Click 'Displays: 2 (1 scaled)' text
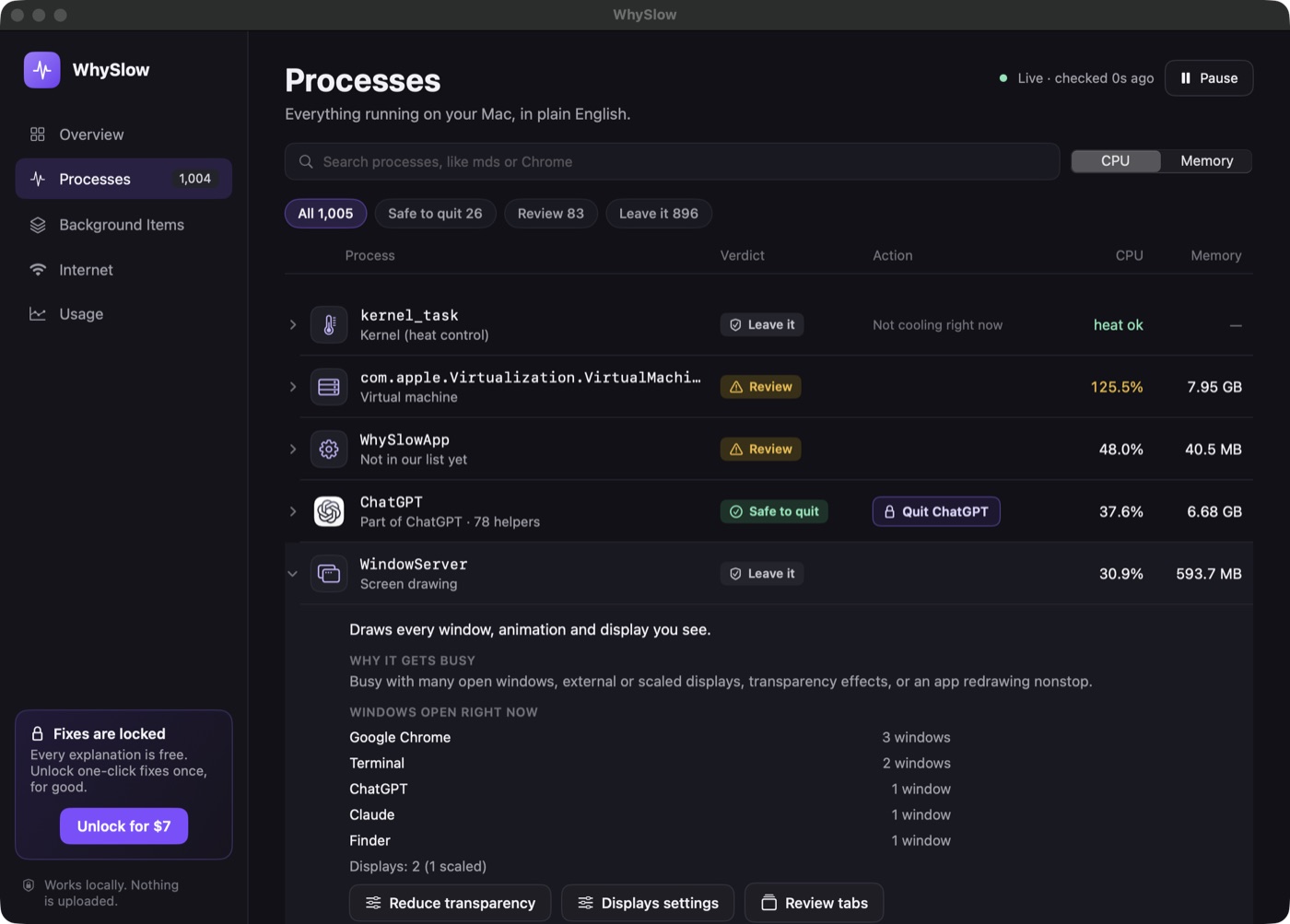 point(417,866)
